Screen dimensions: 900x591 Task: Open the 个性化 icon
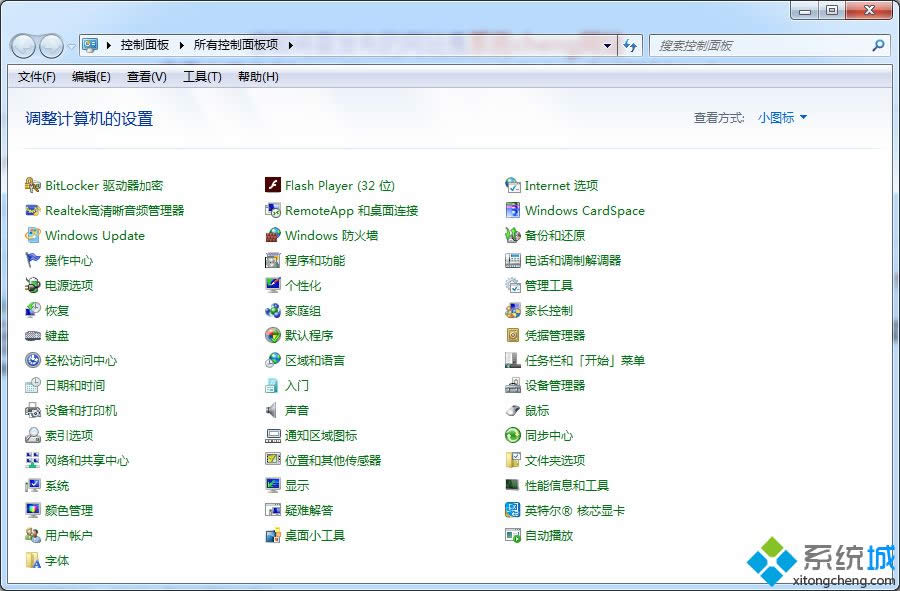[x=273, y=285]
